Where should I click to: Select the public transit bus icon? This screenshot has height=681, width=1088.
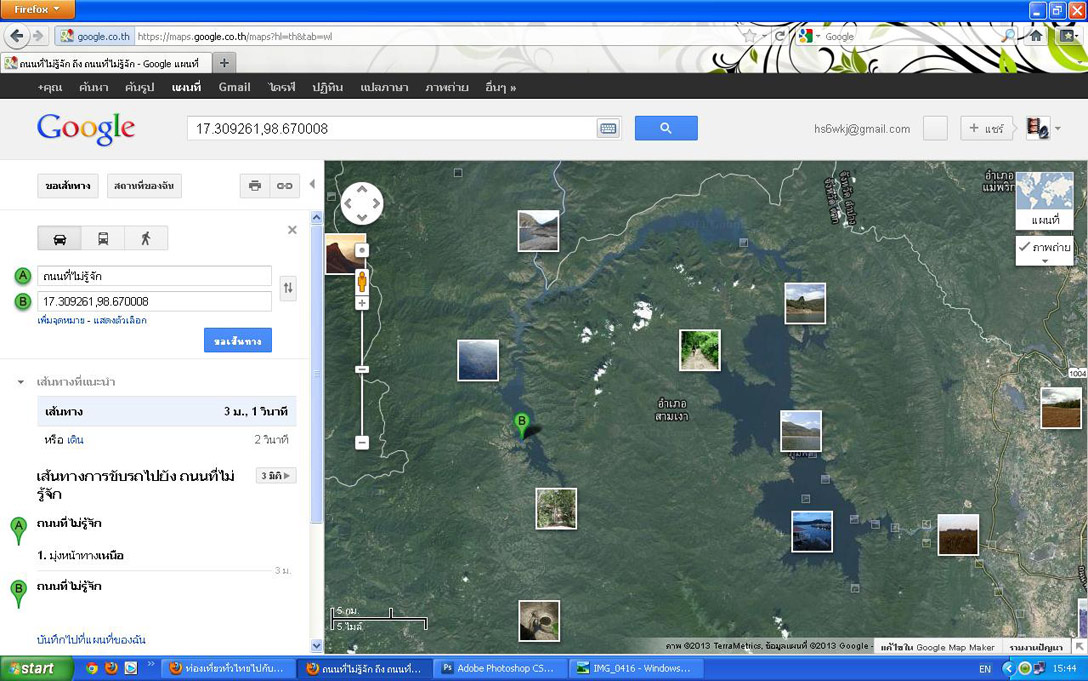103,238
